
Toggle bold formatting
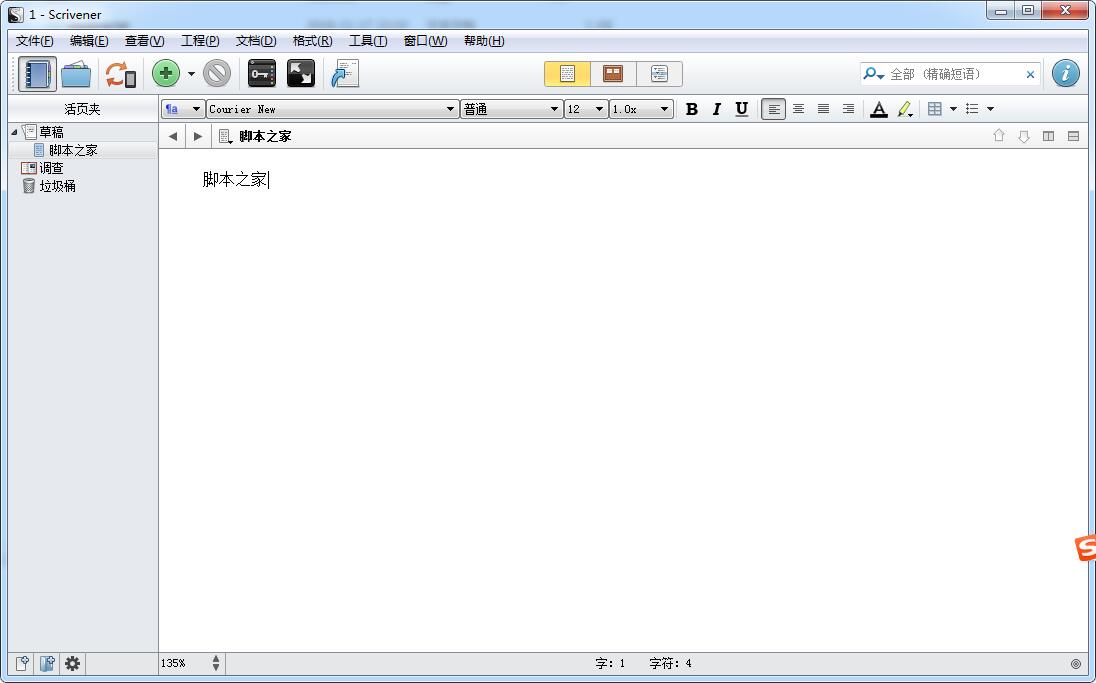click(691, 109)
